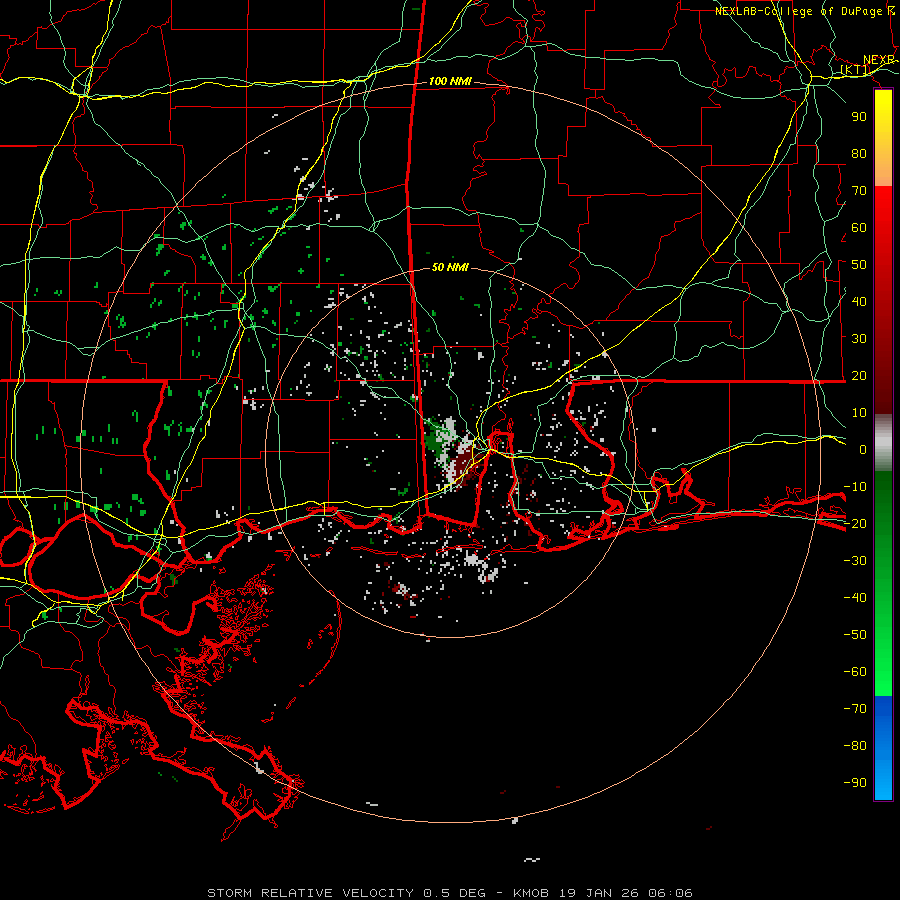
Task: Click the "100 NMI" range ring label
Action: (450, 82)
